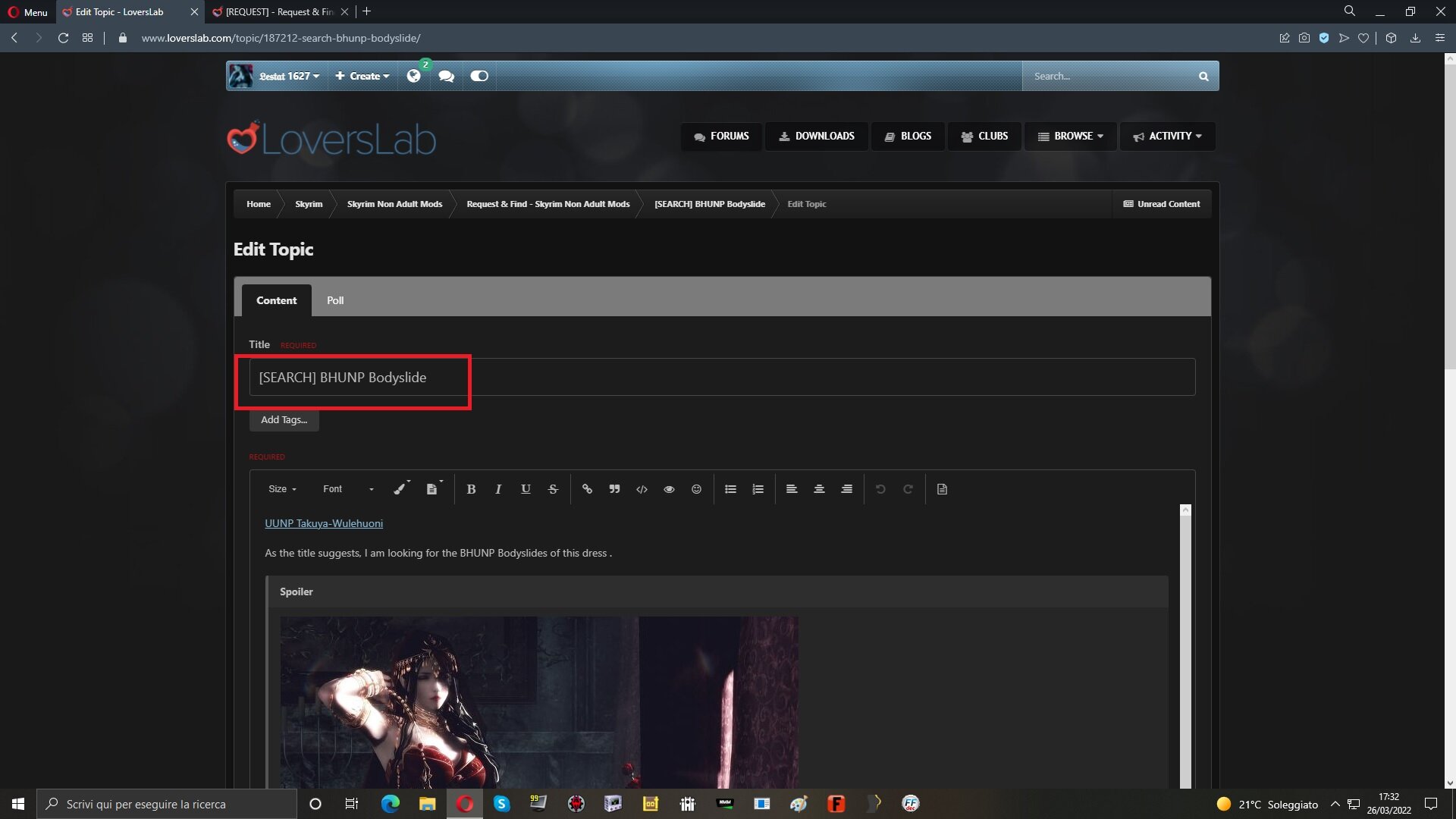The image size is (1456, 819).
Task: Open the Blogs section
Action: [907, 136]
